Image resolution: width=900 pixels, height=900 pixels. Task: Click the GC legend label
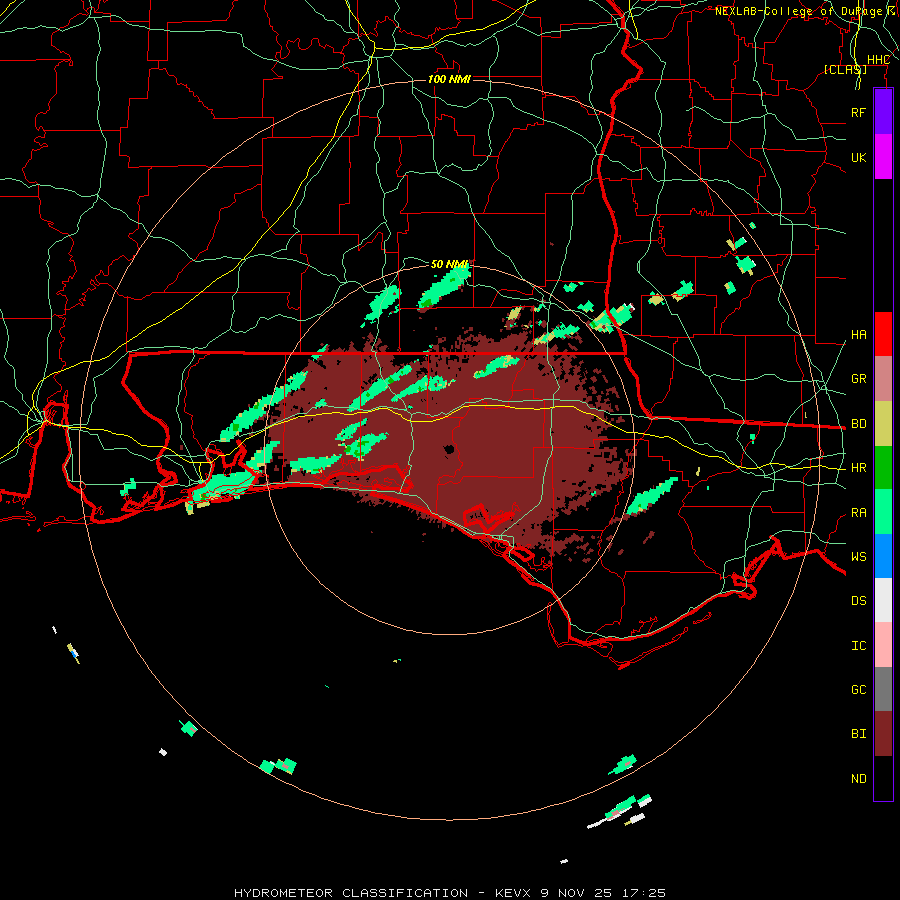859,690
